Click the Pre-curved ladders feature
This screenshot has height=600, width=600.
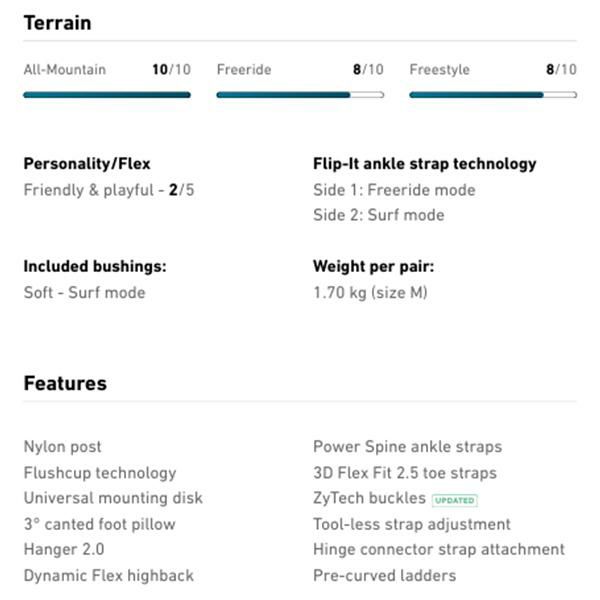click(384, 575)
